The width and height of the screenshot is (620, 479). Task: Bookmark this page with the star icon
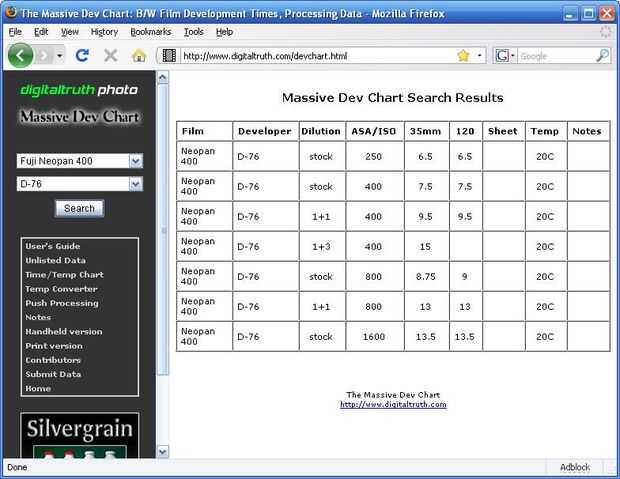(463, 56)
